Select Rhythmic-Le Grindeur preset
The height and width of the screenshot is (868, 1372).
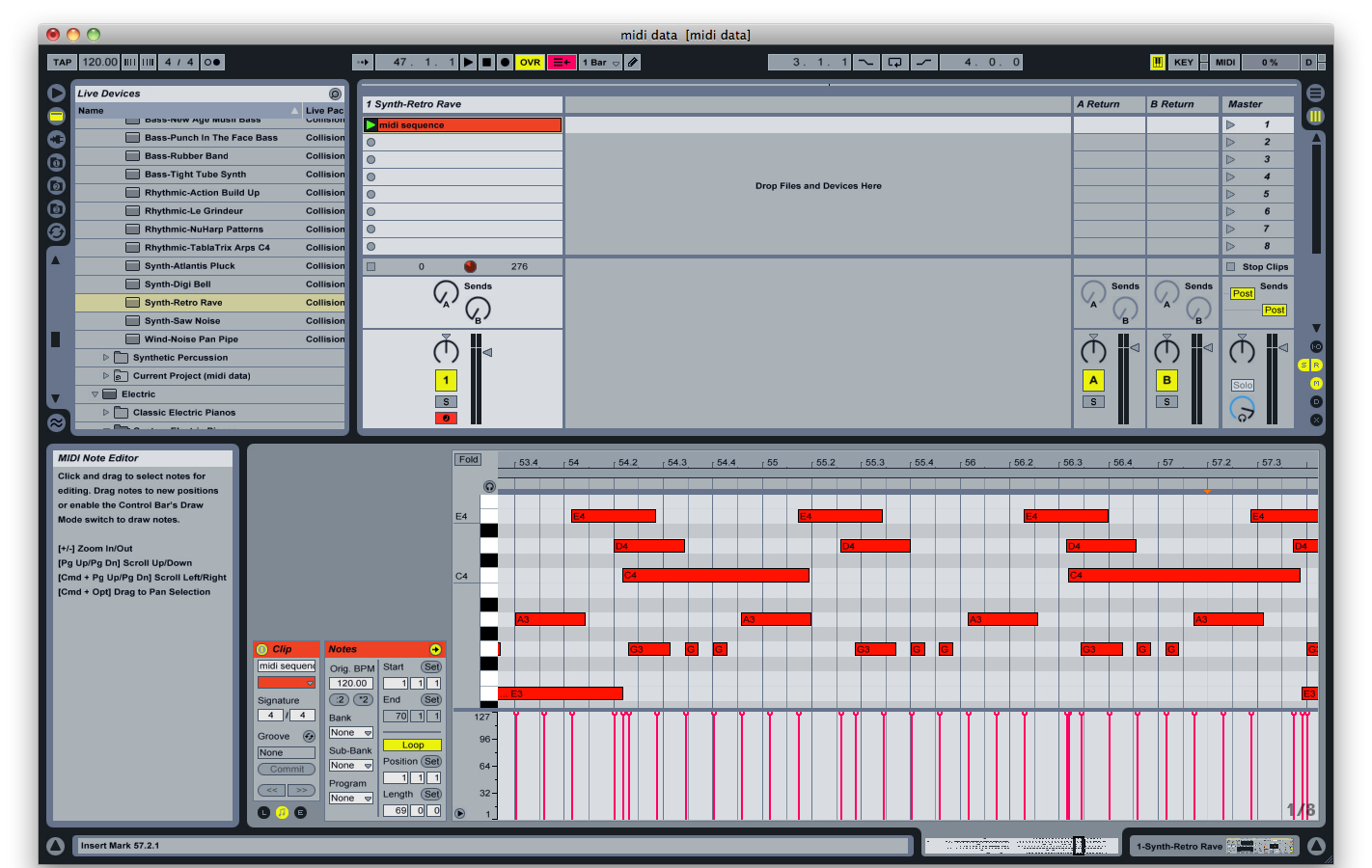[x=210, y=211]
